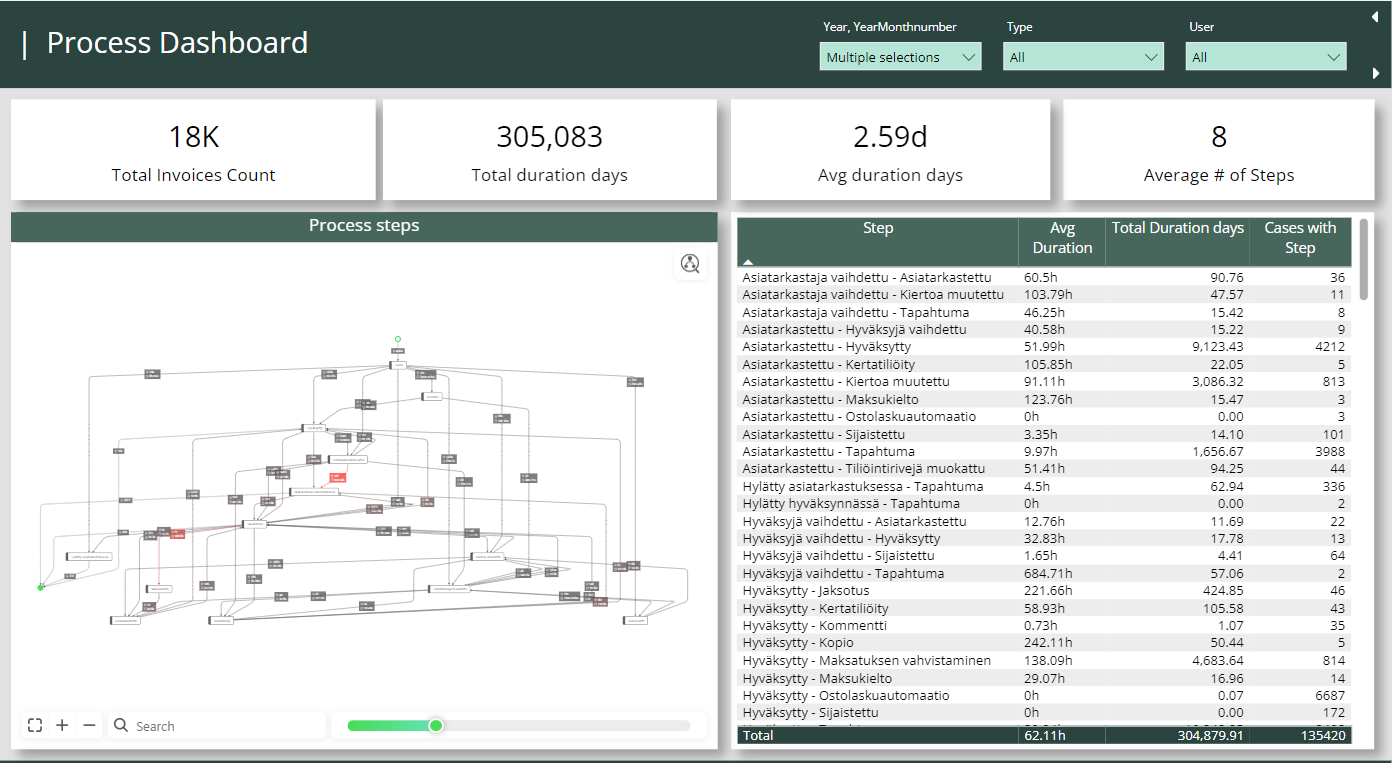Image resolution: width=1393 pixels, height=763 pixels.
Task: Zoom out the process map with minus
Action: 90,725
